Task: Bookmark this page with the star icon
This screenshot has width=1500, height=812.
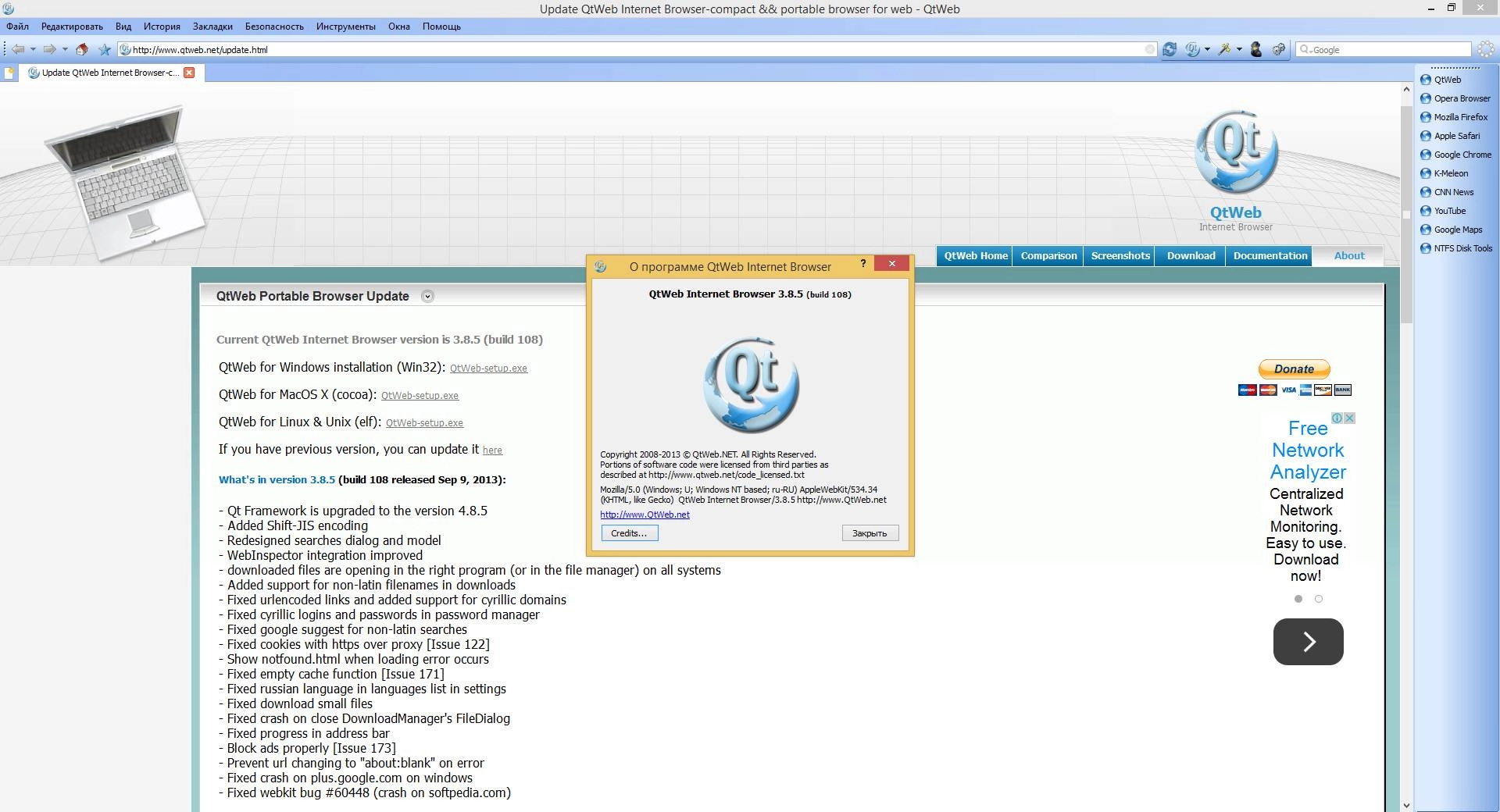Action: click(105, 49)
